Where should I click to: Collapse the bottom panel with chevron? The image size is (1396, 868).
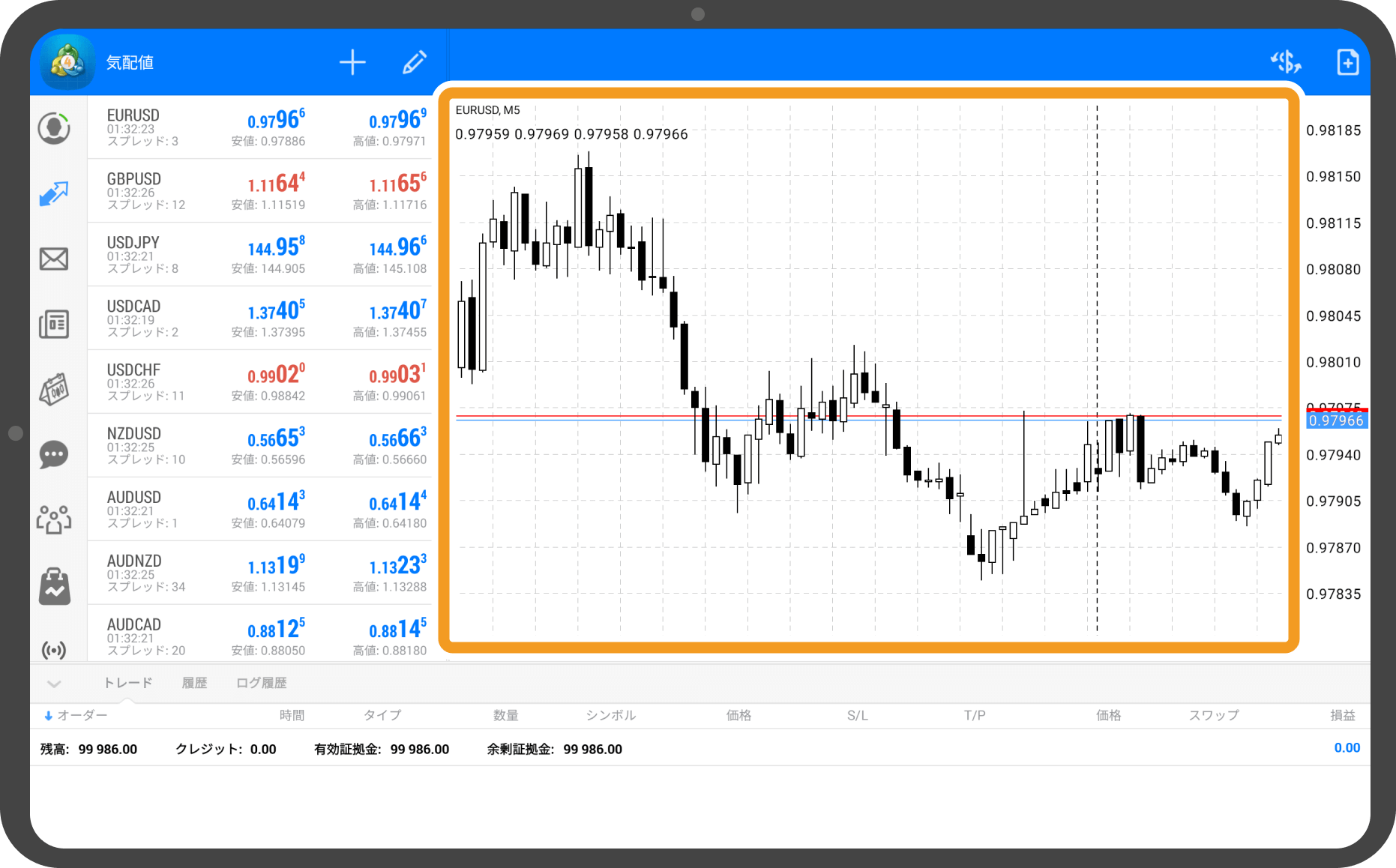click(x=54, y=684)
